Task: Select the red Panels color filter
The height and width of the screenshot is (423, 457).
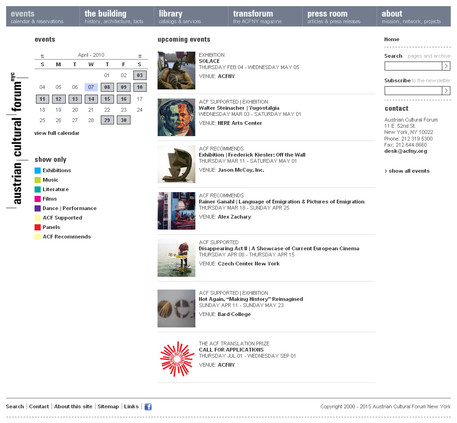Action: tap(38, 227)
